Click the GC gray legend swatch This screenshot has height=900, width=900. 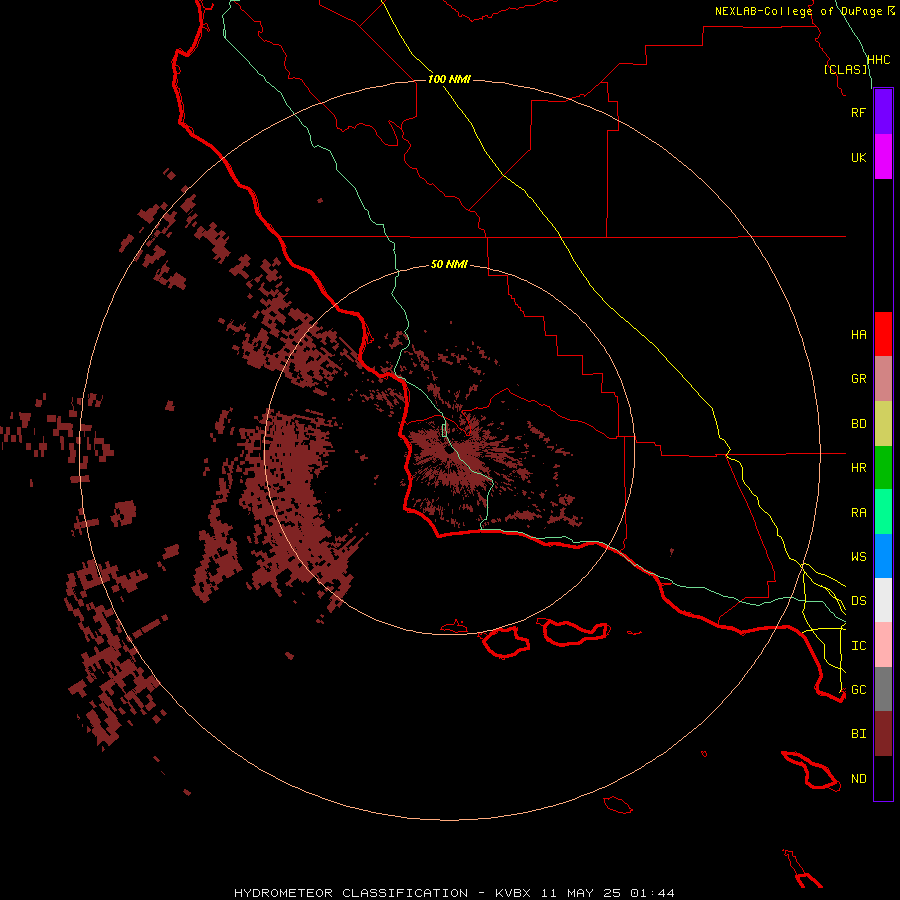point(883,689)
